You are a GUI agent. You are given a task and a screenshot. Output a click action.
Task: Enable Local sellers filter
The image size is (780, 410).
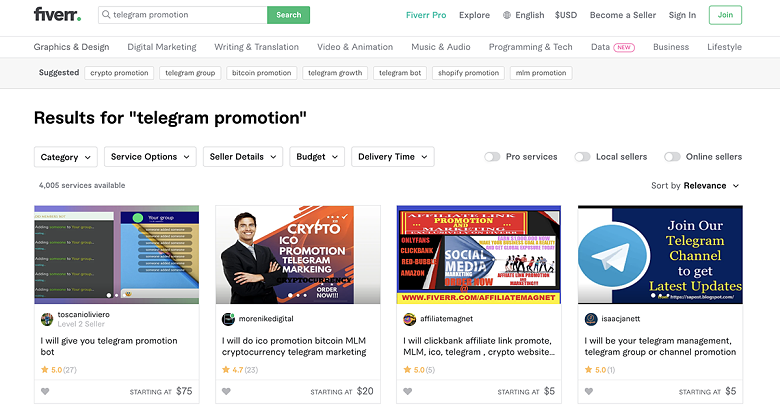coord(582,157)
